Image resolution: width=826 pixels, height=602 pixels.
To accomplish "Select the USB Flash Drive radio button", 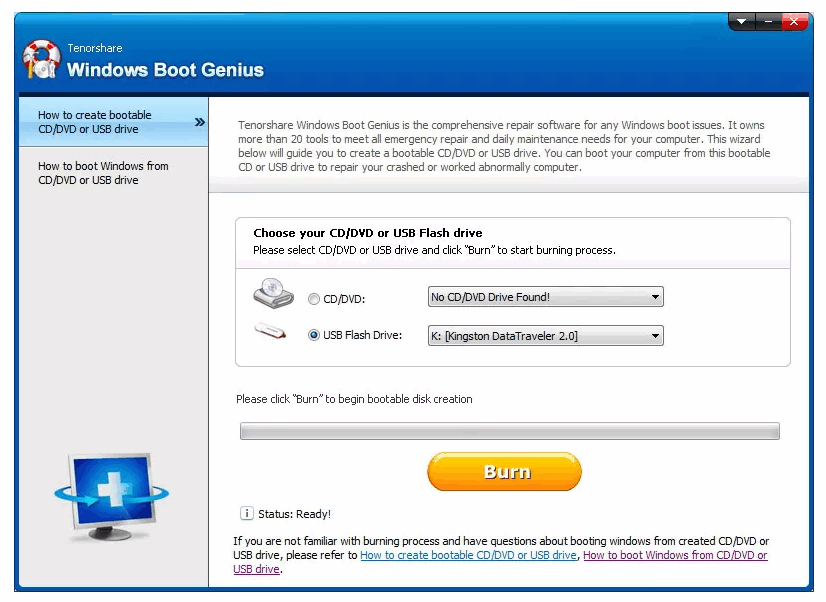I will [x=314, y=335].
